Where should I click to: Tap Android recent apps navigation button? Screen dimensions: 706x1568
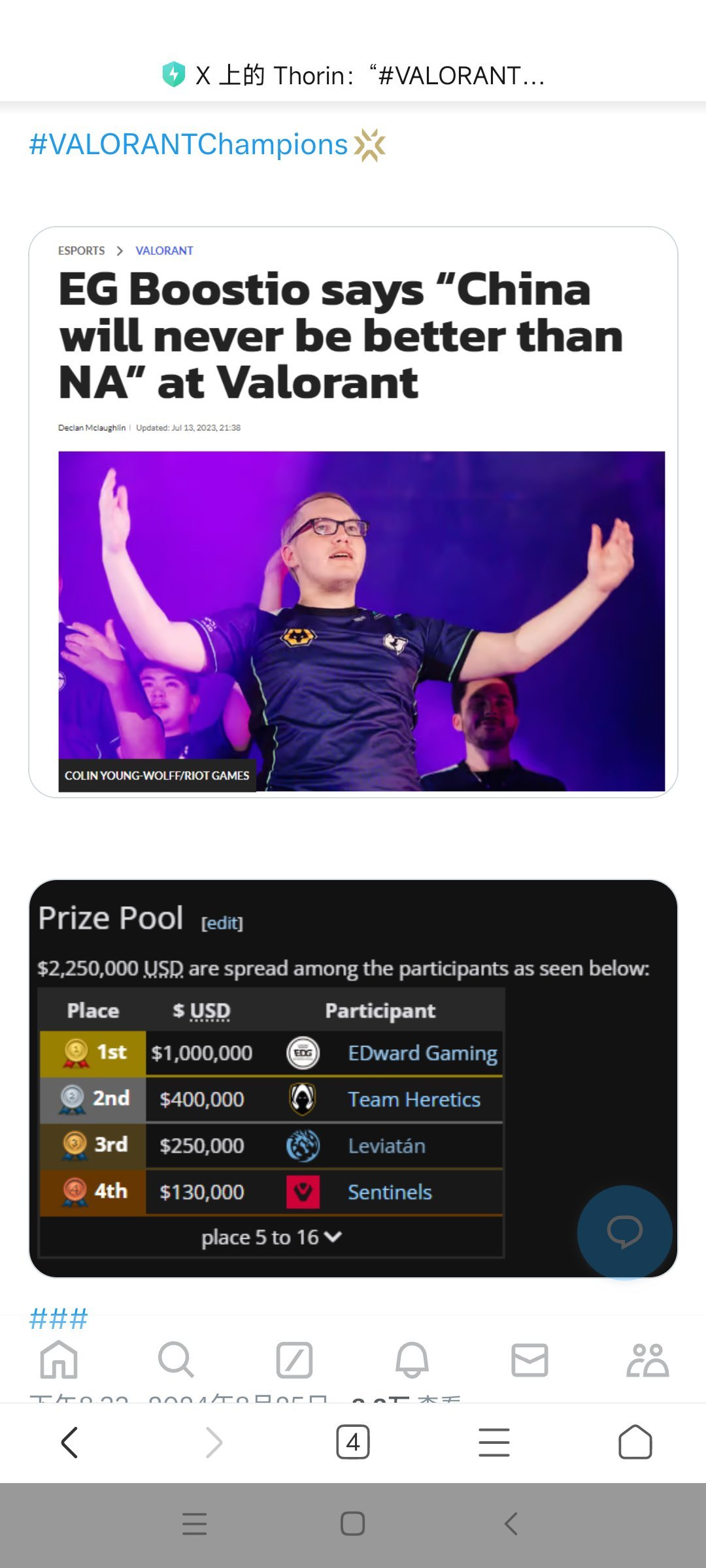tap(195, 1524)
